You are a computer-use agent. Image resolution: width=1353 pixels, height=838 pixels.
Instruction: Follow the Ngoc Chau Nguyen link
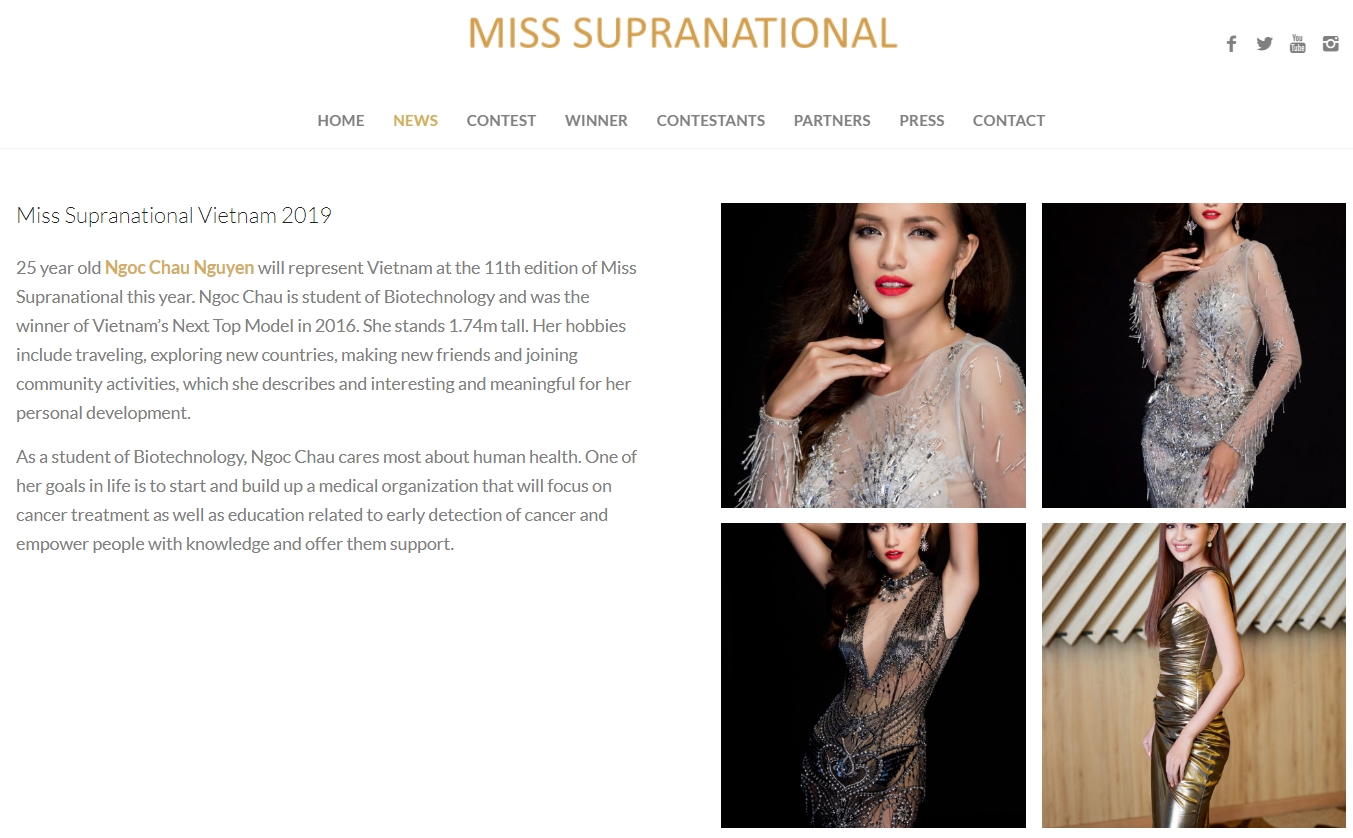pyautogui.click(x=179, y=268)
